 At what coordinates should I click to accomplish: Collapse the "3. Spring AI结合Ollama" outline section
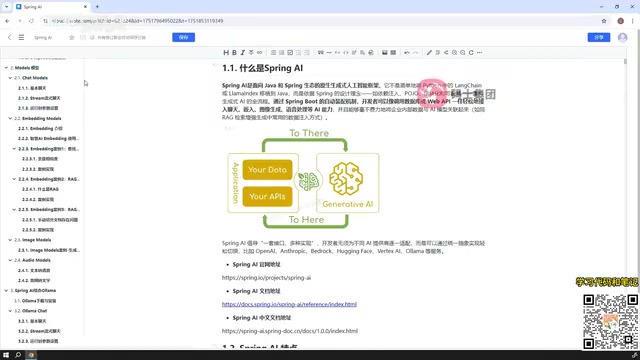coord(6,291)
